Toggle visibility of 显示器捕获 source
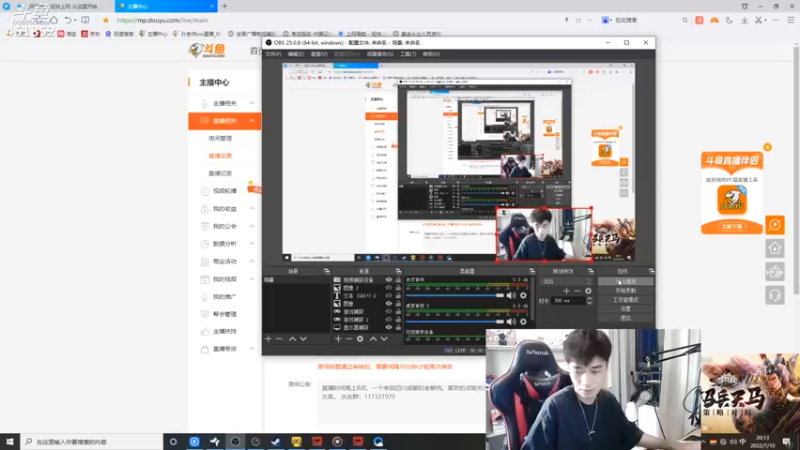 point(389,327)
